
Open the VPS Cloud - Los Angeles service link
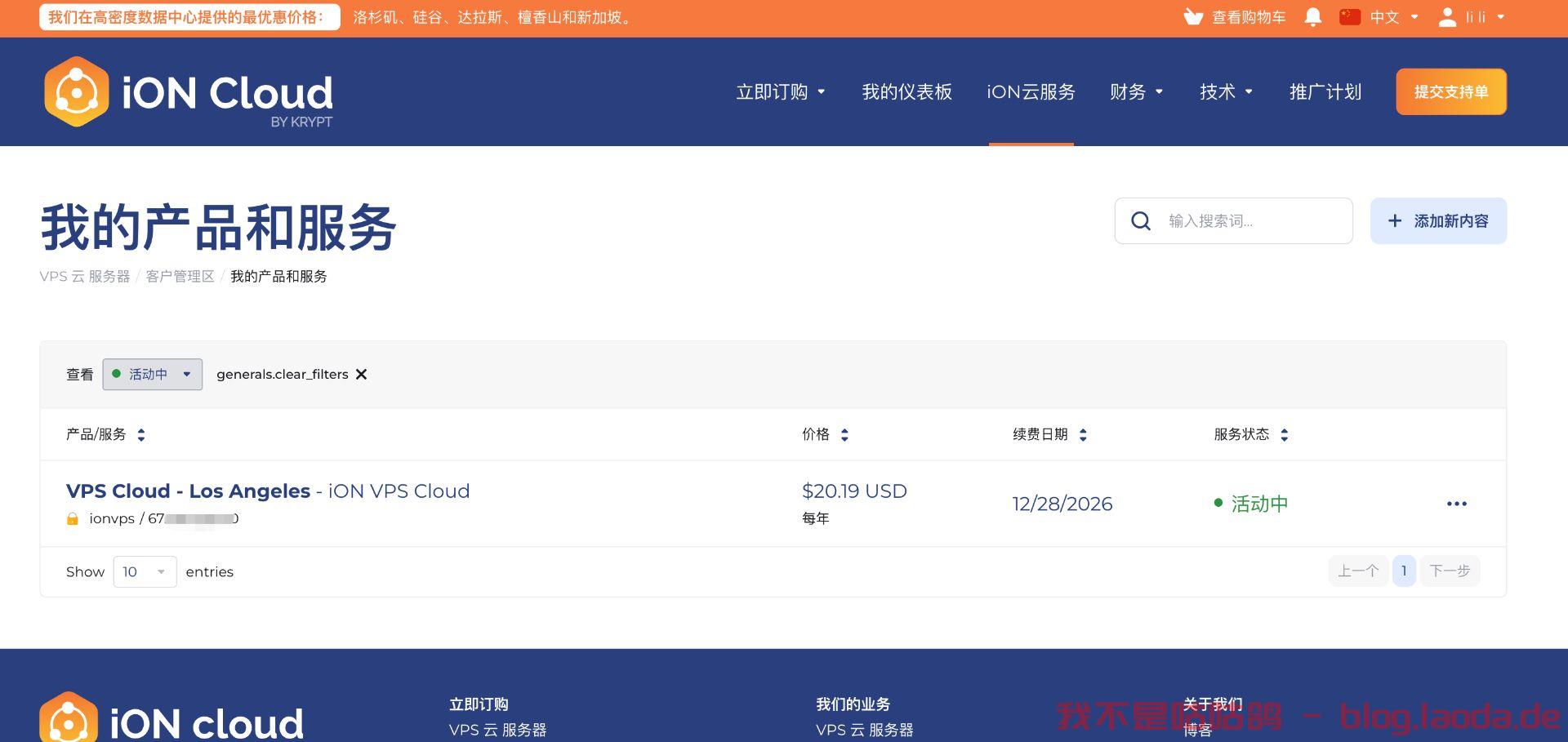188,491
